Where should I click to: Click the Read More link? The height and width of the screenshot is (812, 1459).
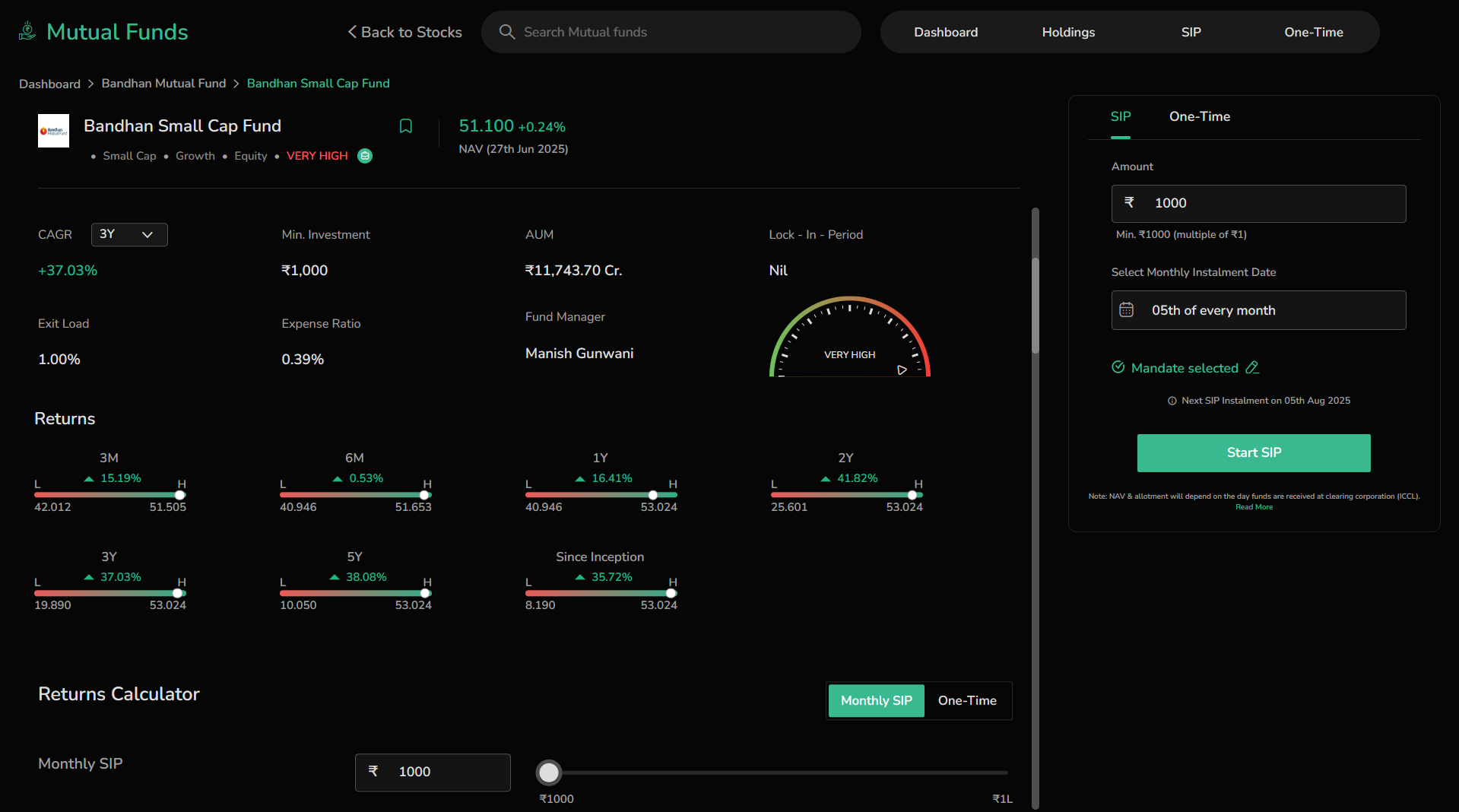[x=1254, y=507]
